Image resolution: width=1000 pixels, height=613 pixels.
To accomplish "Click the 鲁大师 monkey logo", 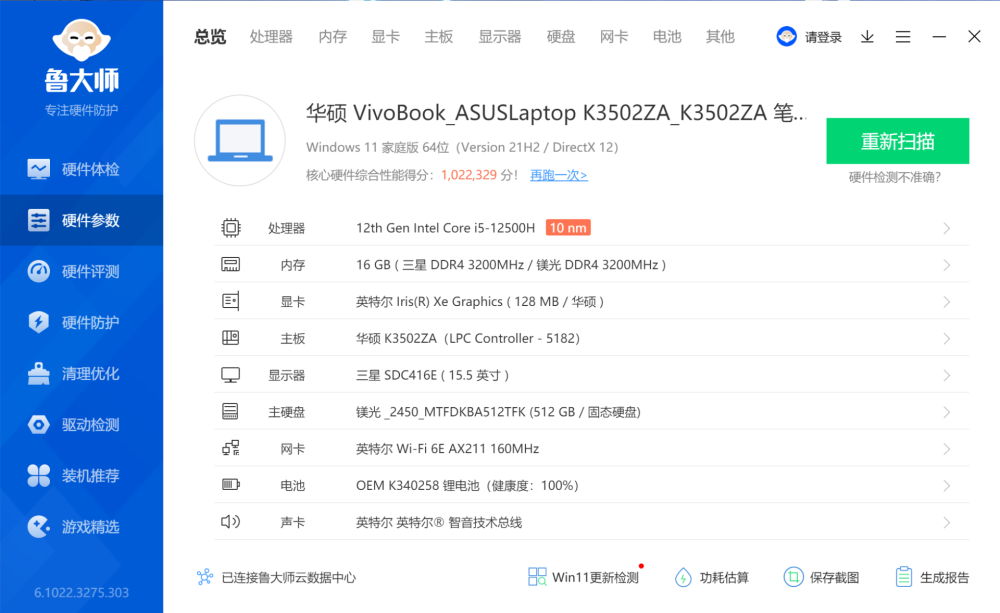I will (x=82, y=40).
